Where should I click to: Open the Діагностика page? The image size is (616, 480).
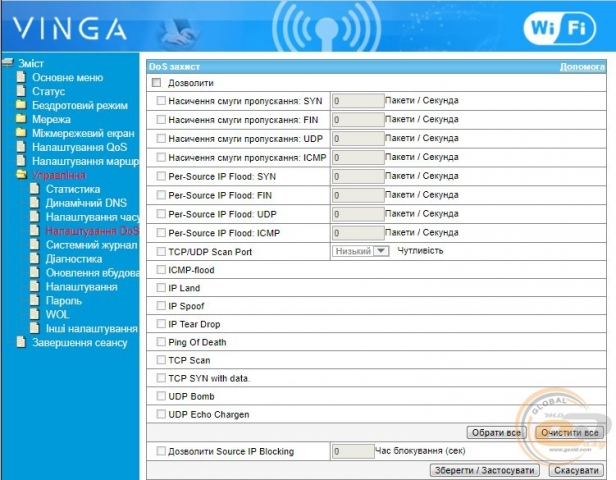point(74,259)
